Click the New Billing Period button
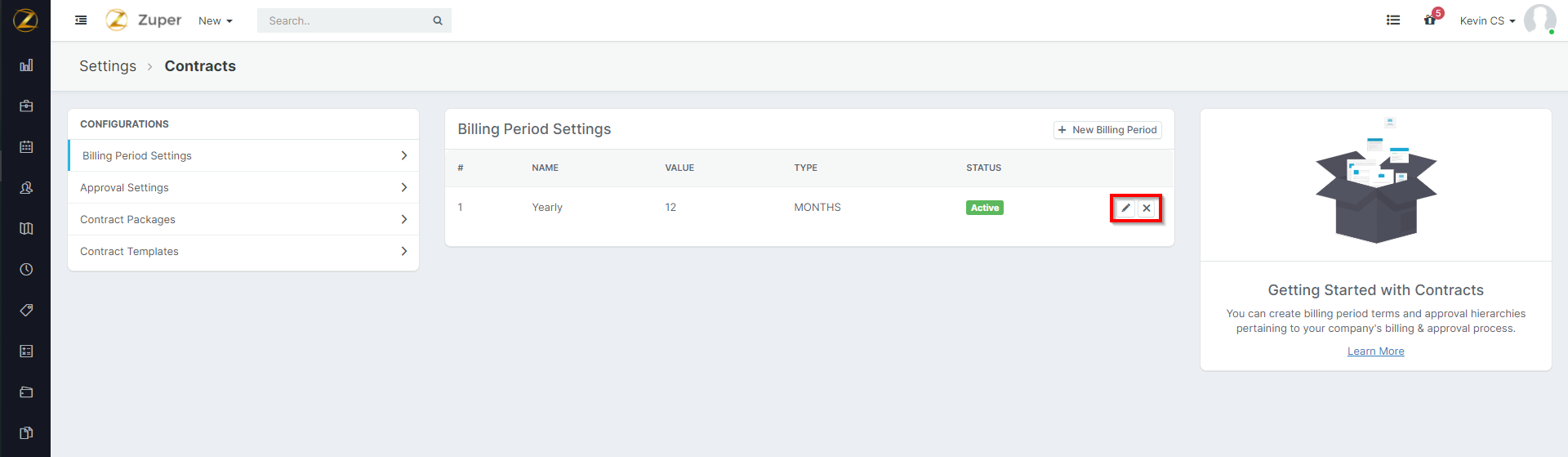The image size is (1568, 457). [x=1107, y=130]
